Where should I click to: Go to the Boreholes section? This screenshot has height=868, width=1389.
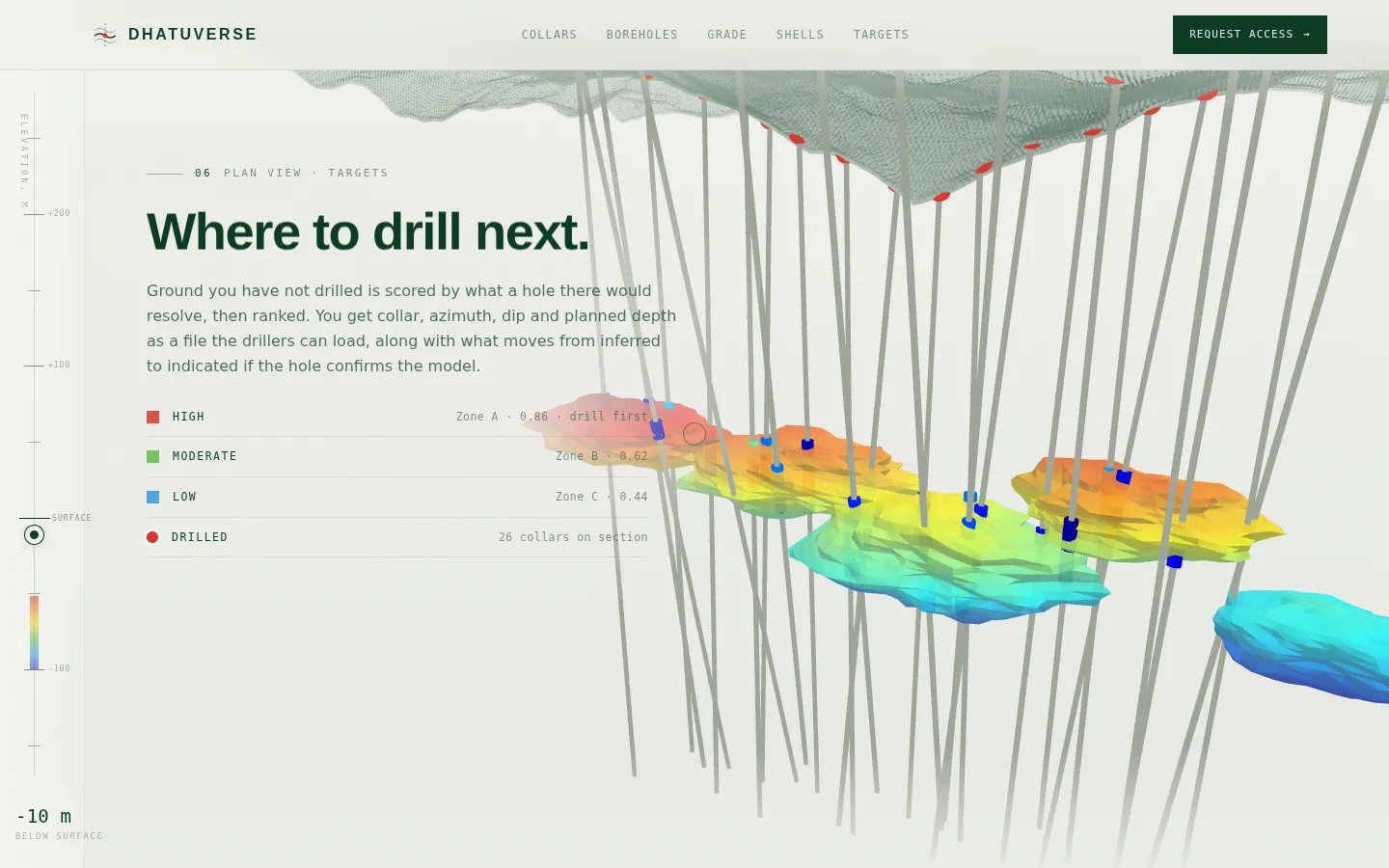point(642,35)
